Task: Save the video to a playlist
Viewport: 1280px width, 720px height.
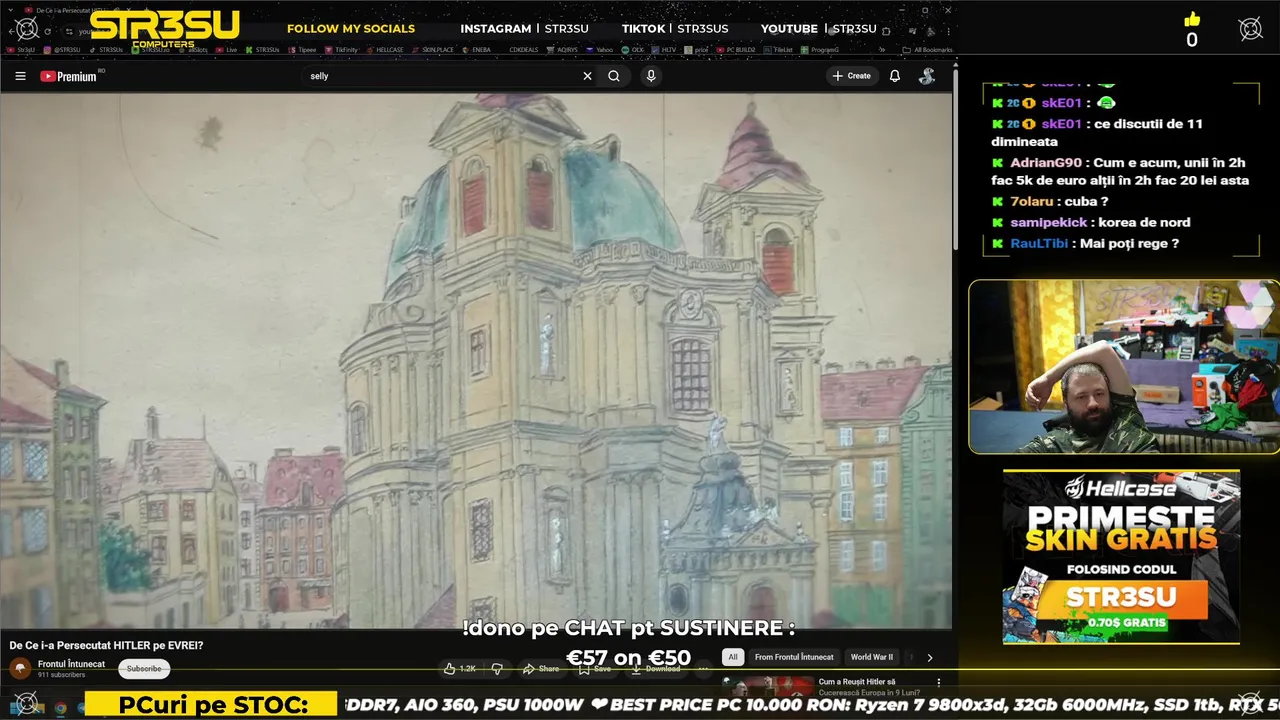Action: (x=595, y=669)
